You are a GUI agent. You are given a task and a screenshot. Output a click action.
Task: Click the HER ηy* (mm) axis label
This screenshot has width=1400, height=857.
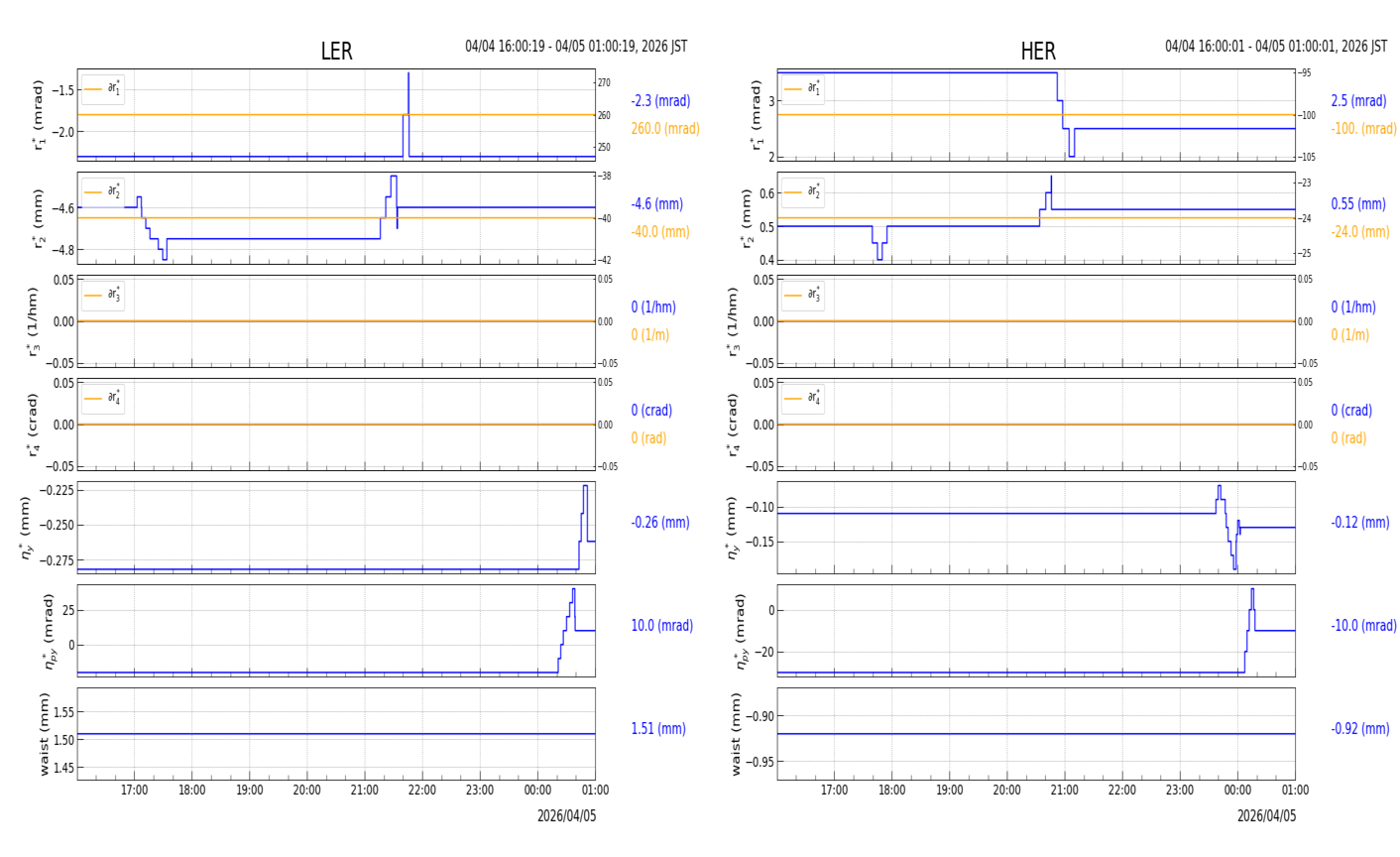[x=733, y=528]
